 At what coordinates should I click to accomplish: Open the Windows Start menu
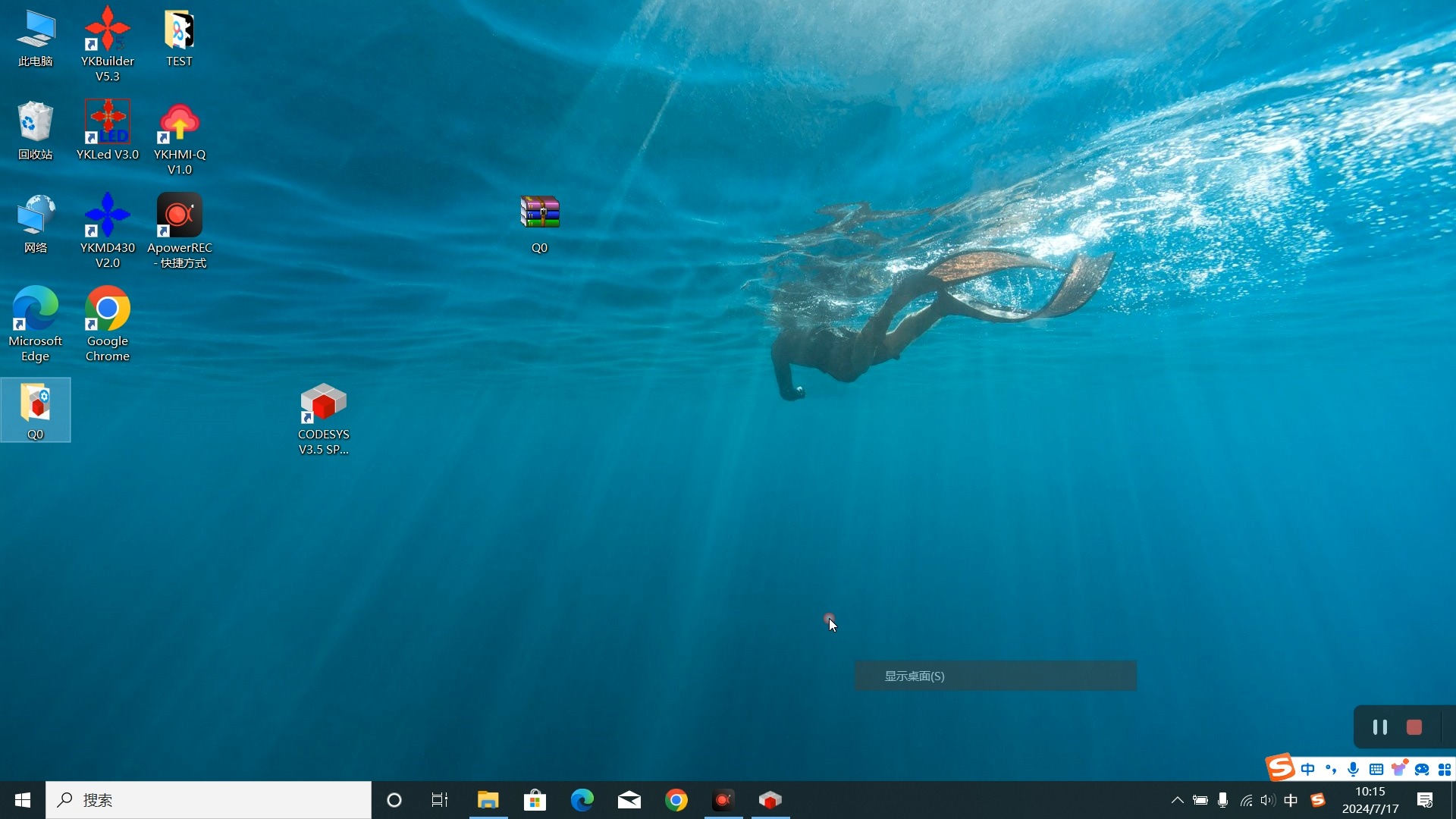pos(23,800)
